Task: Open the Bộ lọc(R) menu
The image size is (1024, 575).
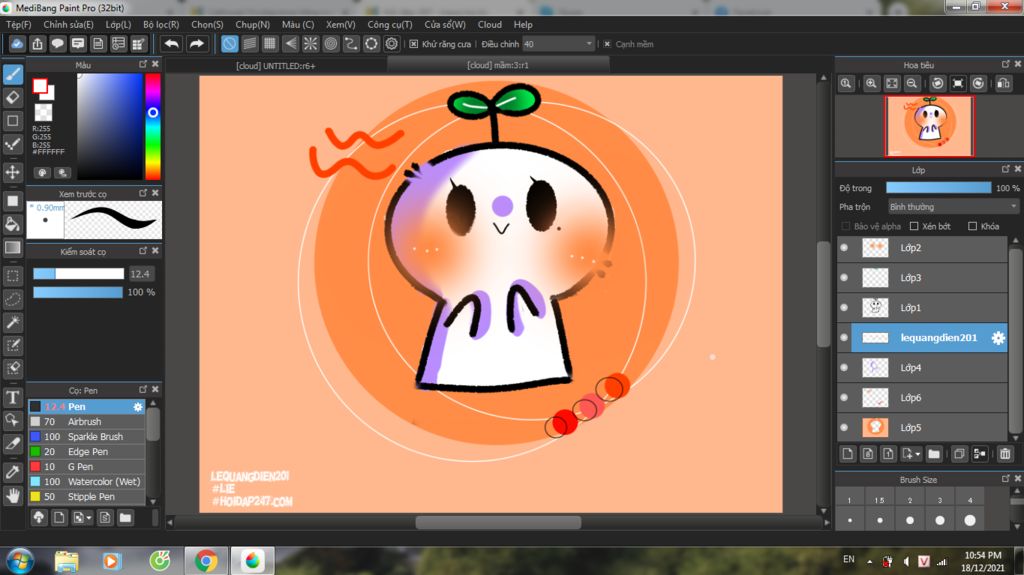Action: pyautogui.click(x=161, y=24)
